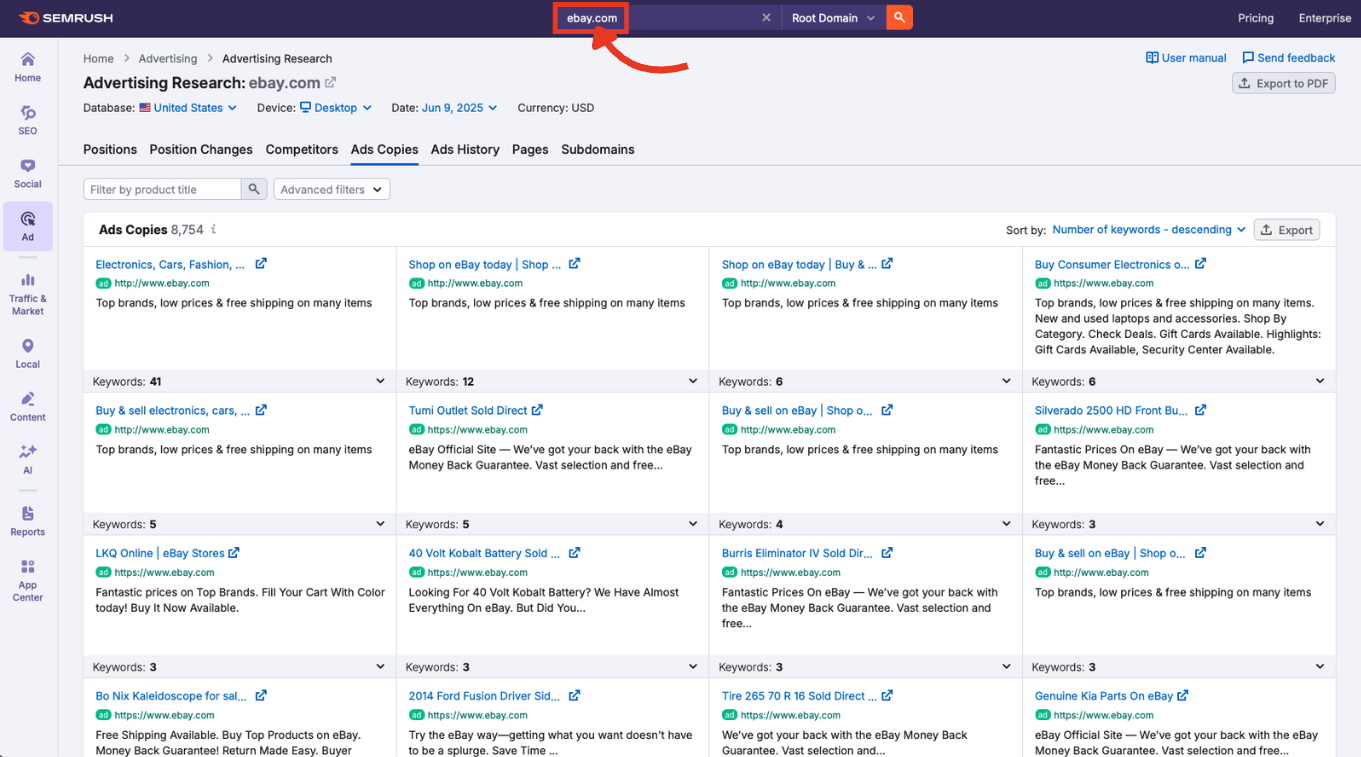The height and width of the screenshot is (757, 1361).
Task: Click the filter by product title field
Action: click(161, 189)
